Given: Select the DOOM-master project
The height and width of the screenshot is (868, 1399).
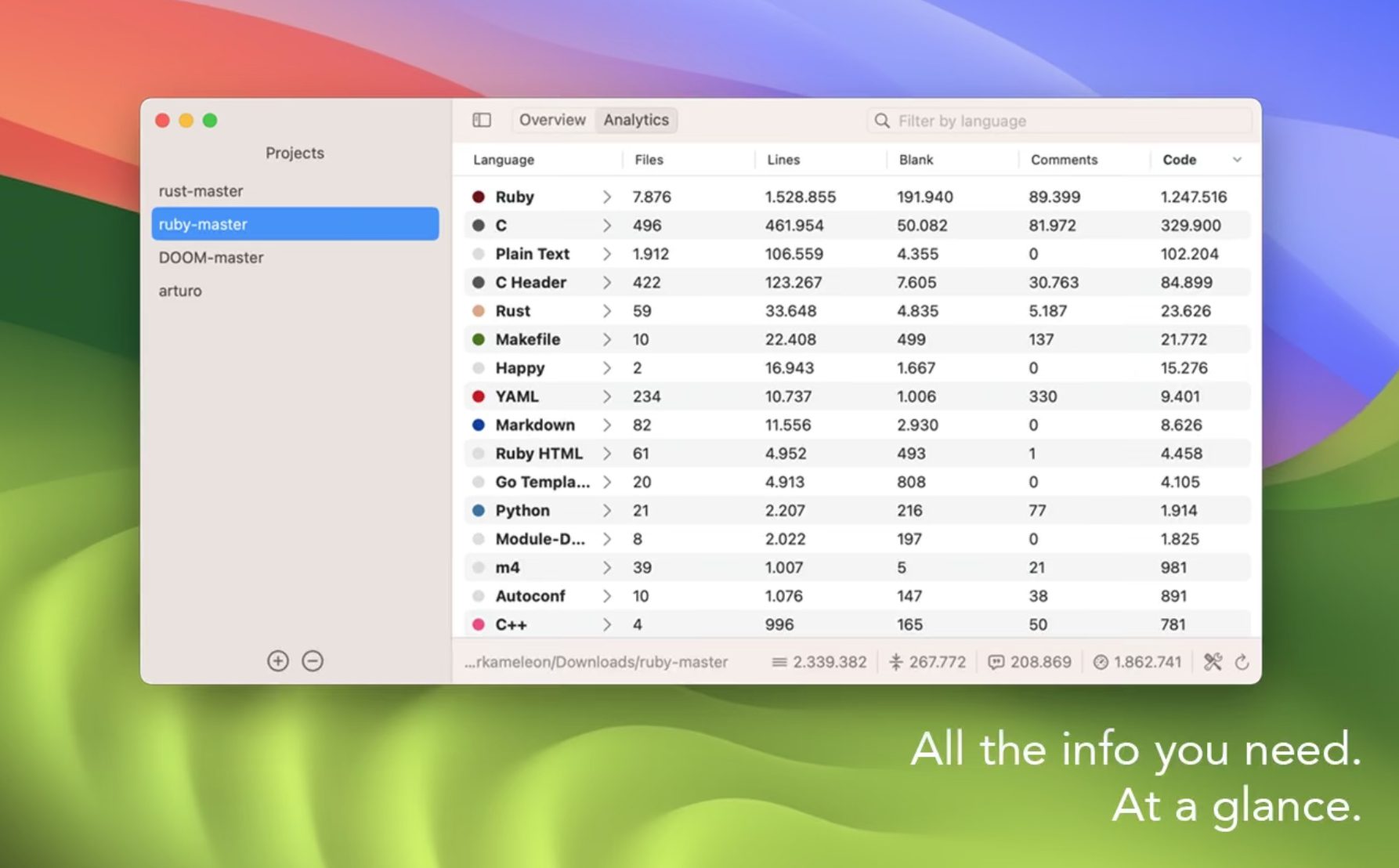Looking at the screenshot, I should (x=211, y=258).
